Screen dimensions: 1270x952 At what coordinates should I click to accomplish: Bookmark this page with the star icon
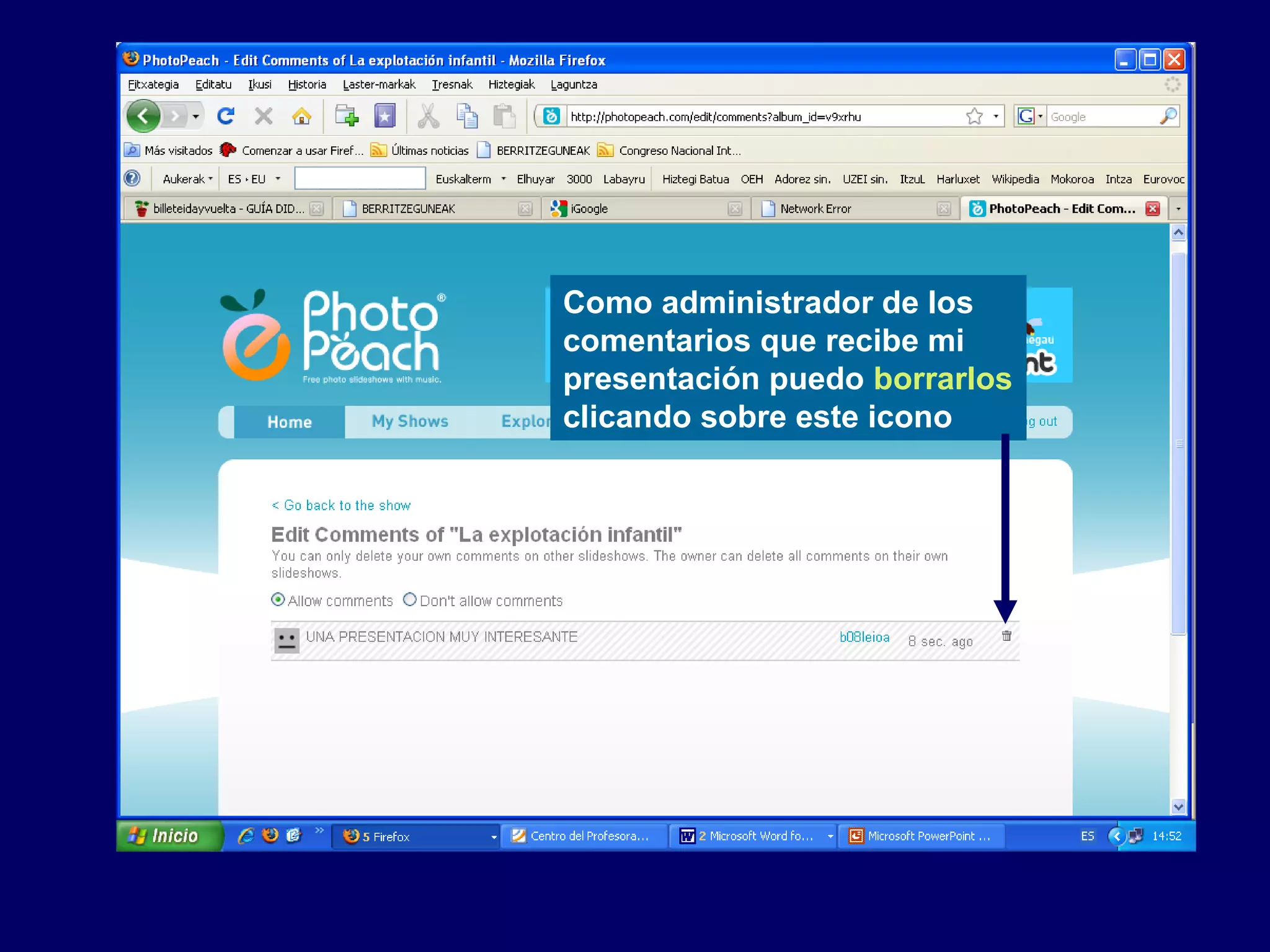(974, 116)
